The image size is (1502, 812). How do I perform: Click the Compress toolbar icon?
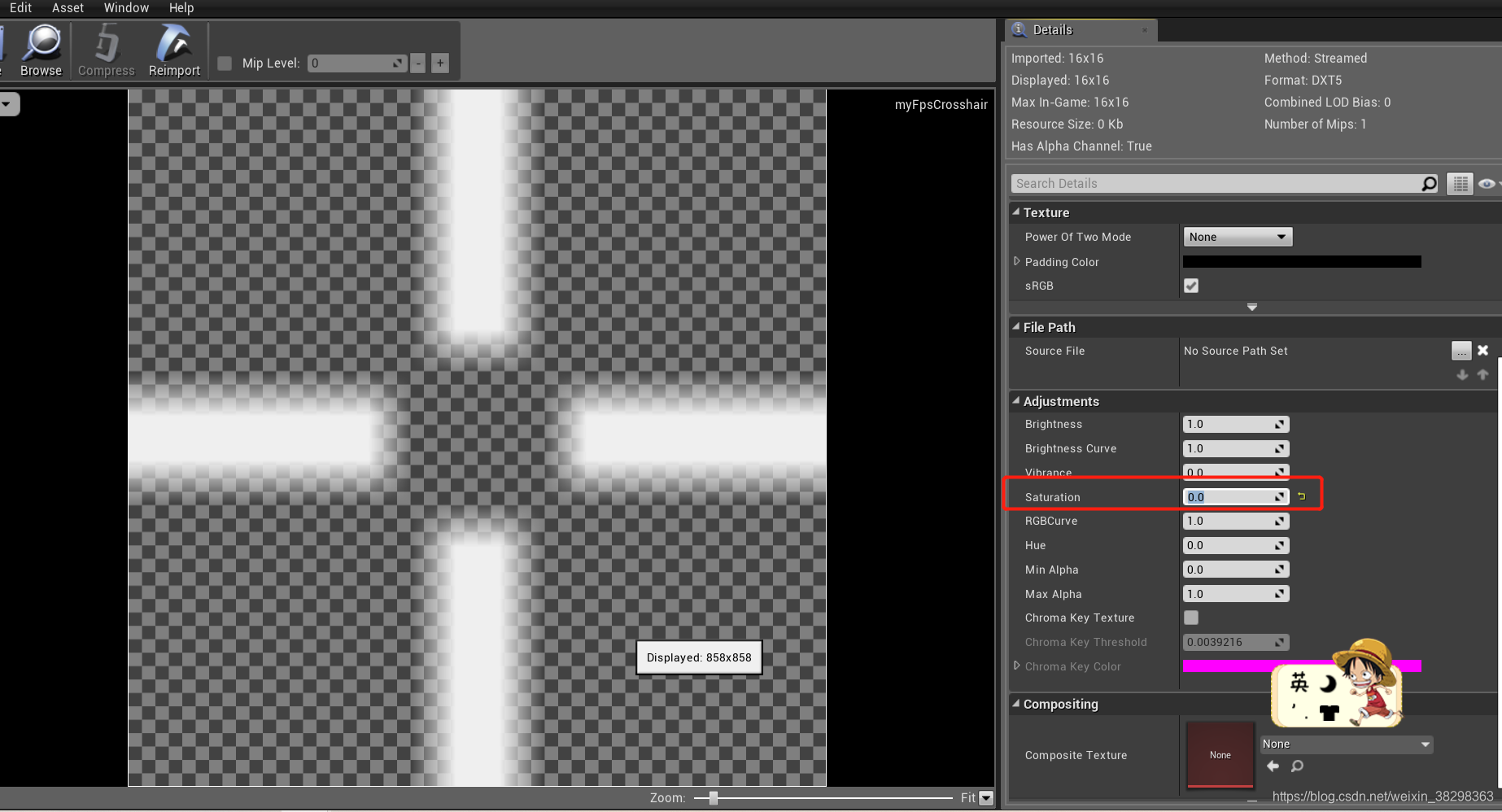click(x=107, y=50)
